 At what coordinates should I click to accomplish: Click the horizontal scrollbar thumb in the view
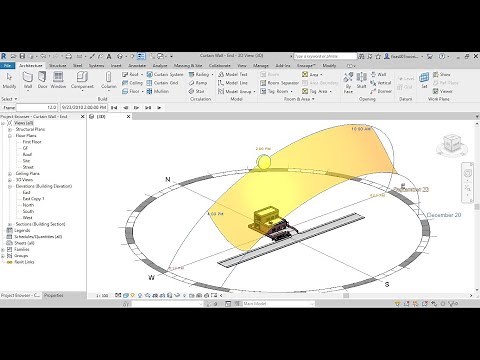[346, 295]
